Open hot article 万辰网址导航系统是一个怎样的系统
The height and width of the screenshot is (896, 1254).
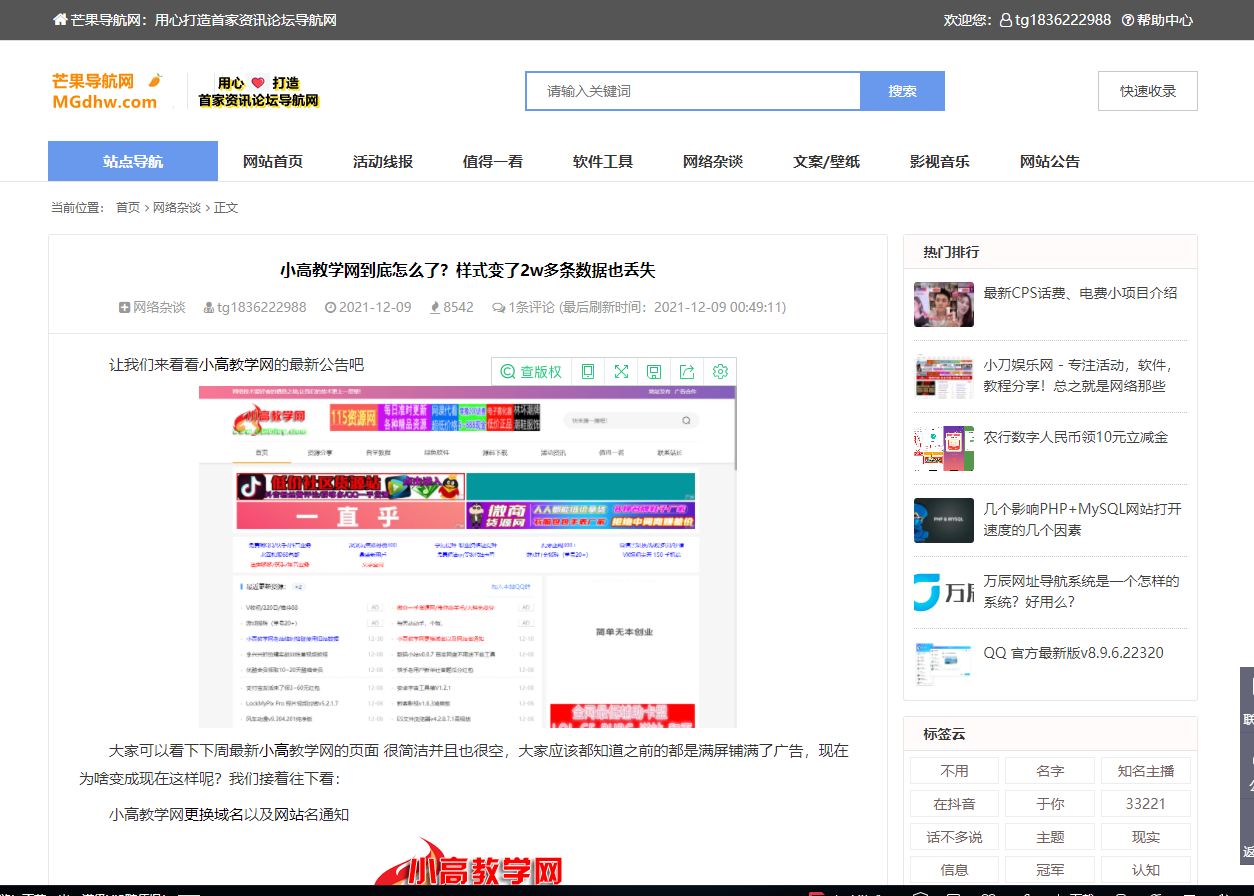(1081, 592)
